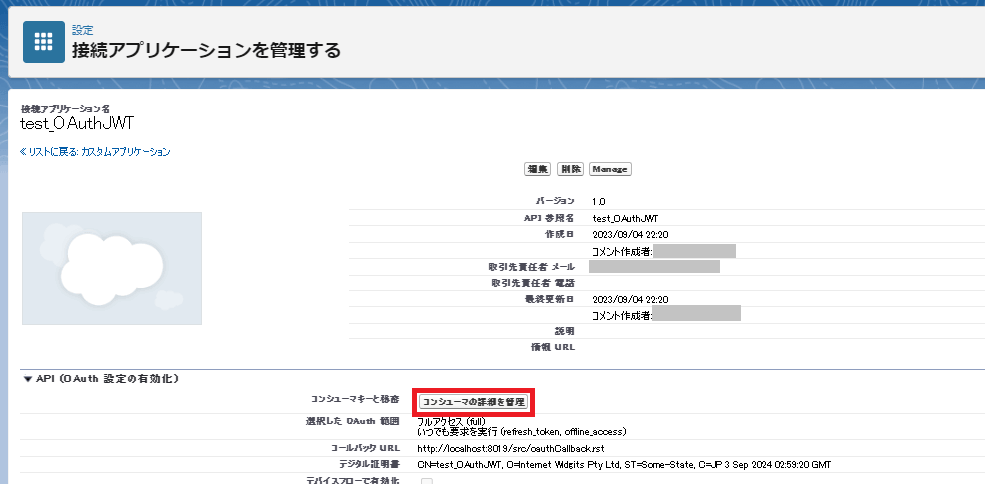The image size is (985, 484).
Task: Click the Setup app grid icon
Action: 44,42
